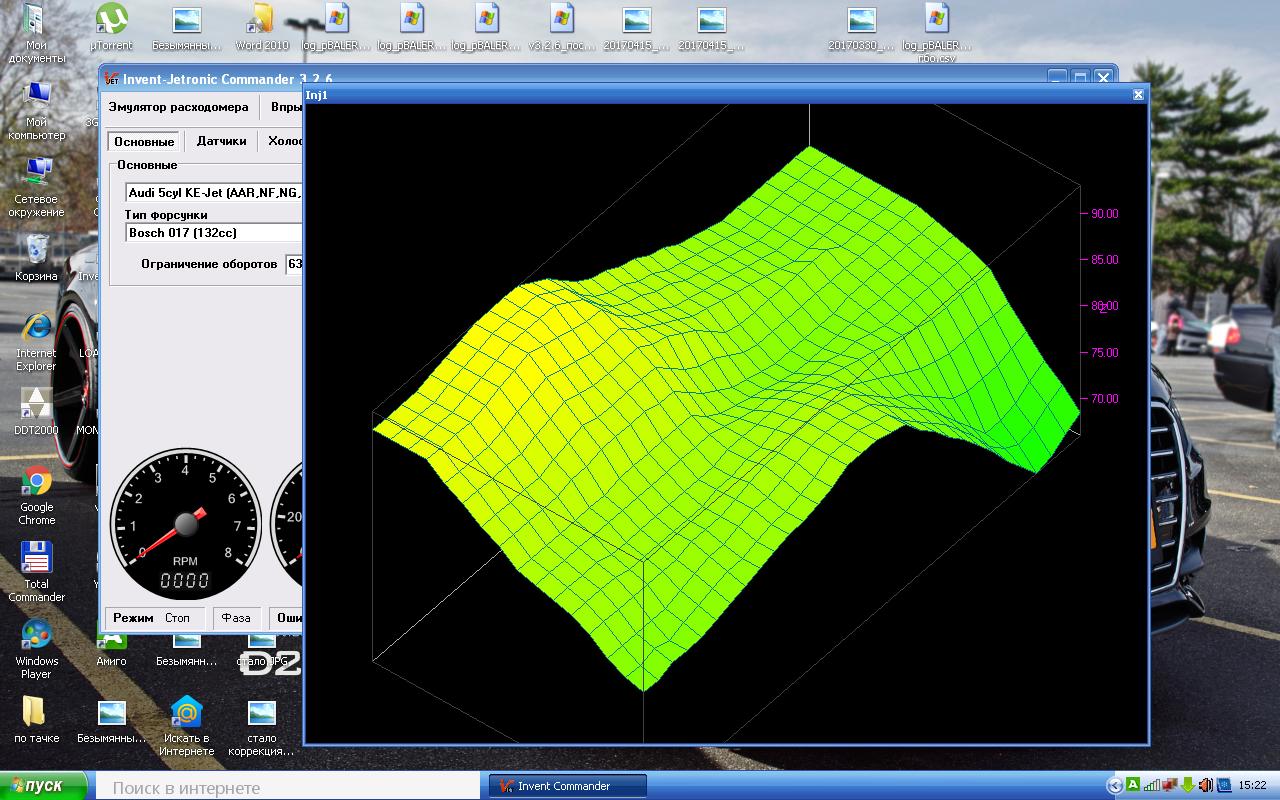The image size is (1280, 800).
Task: Click the Ограничение оборотов value field
Action: (x=294, y=264)
